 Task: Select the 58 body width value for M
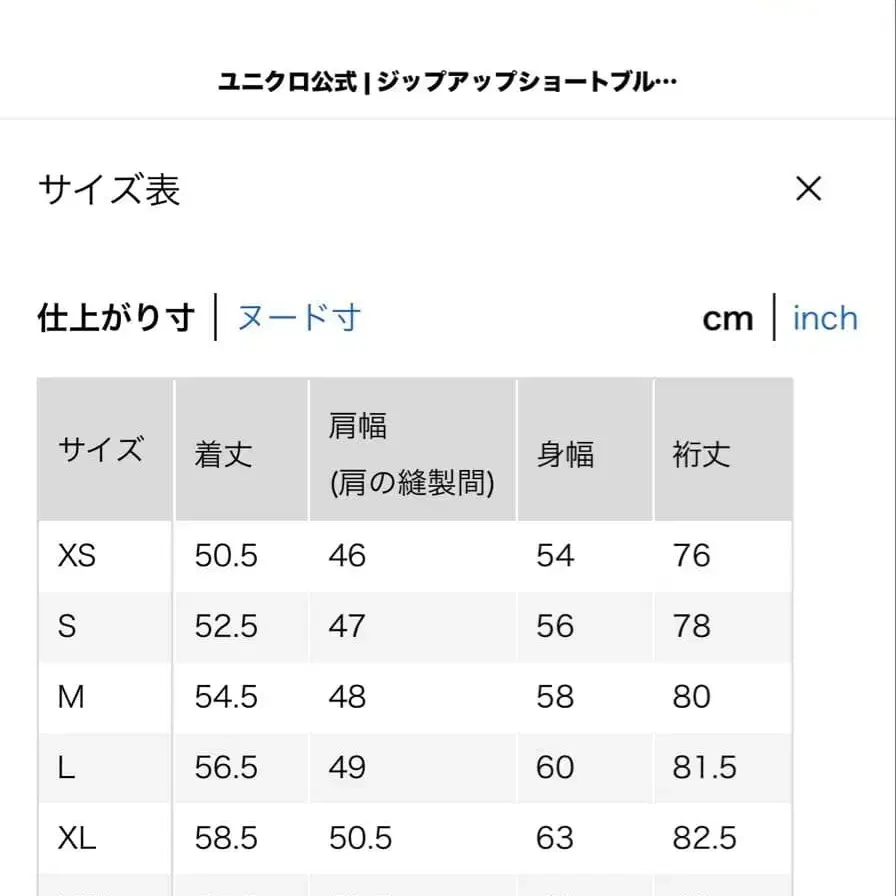click(556, 697)
